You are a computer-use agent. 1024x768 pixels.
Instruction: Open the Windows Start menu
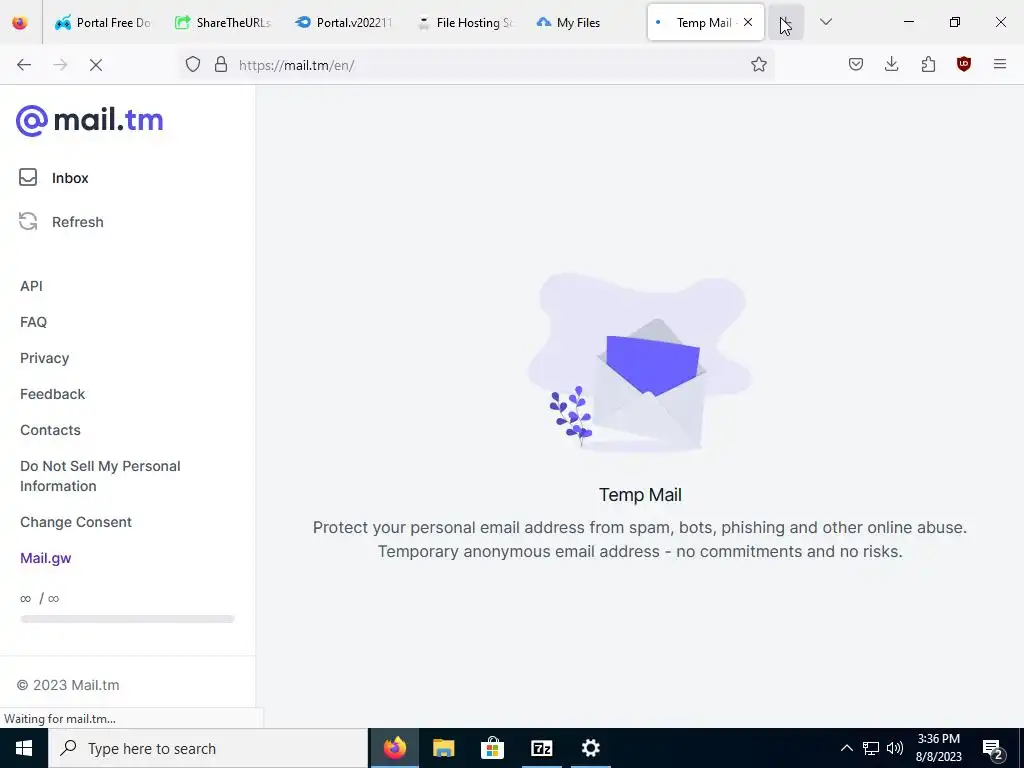[24, 748]
